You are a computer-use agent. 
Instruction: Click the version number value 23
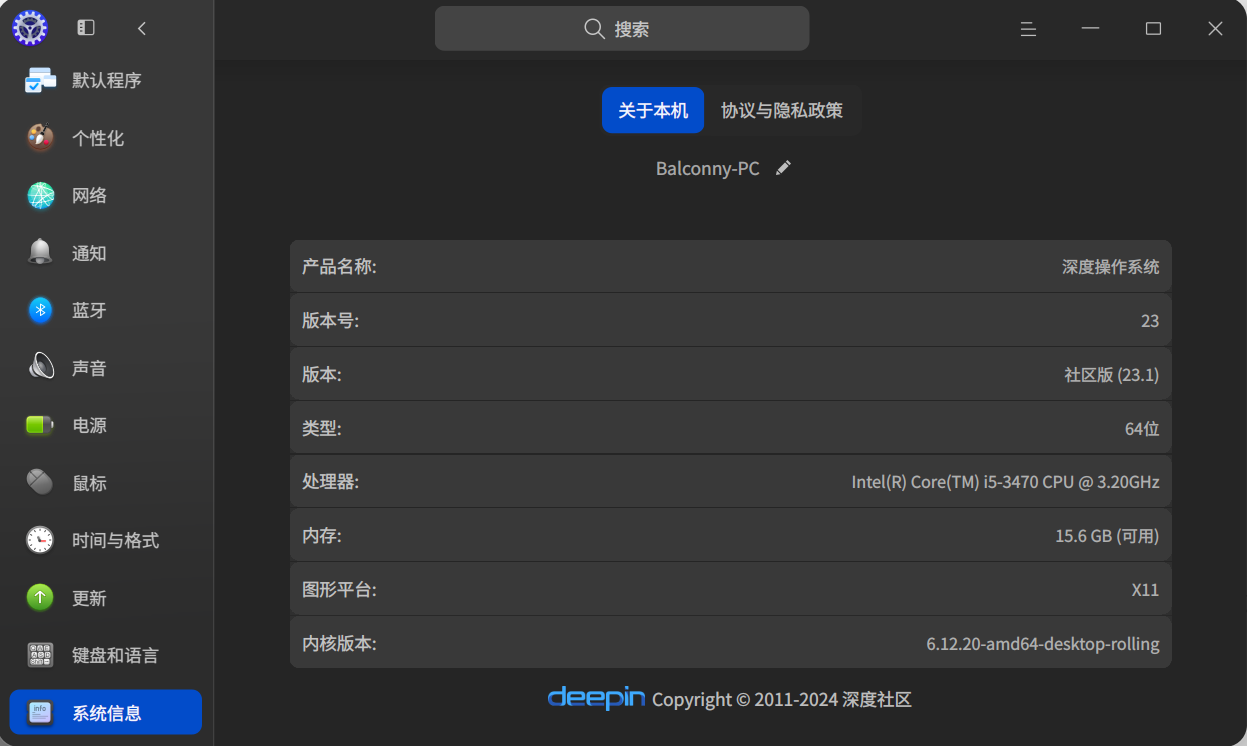tap(1150, 320)
